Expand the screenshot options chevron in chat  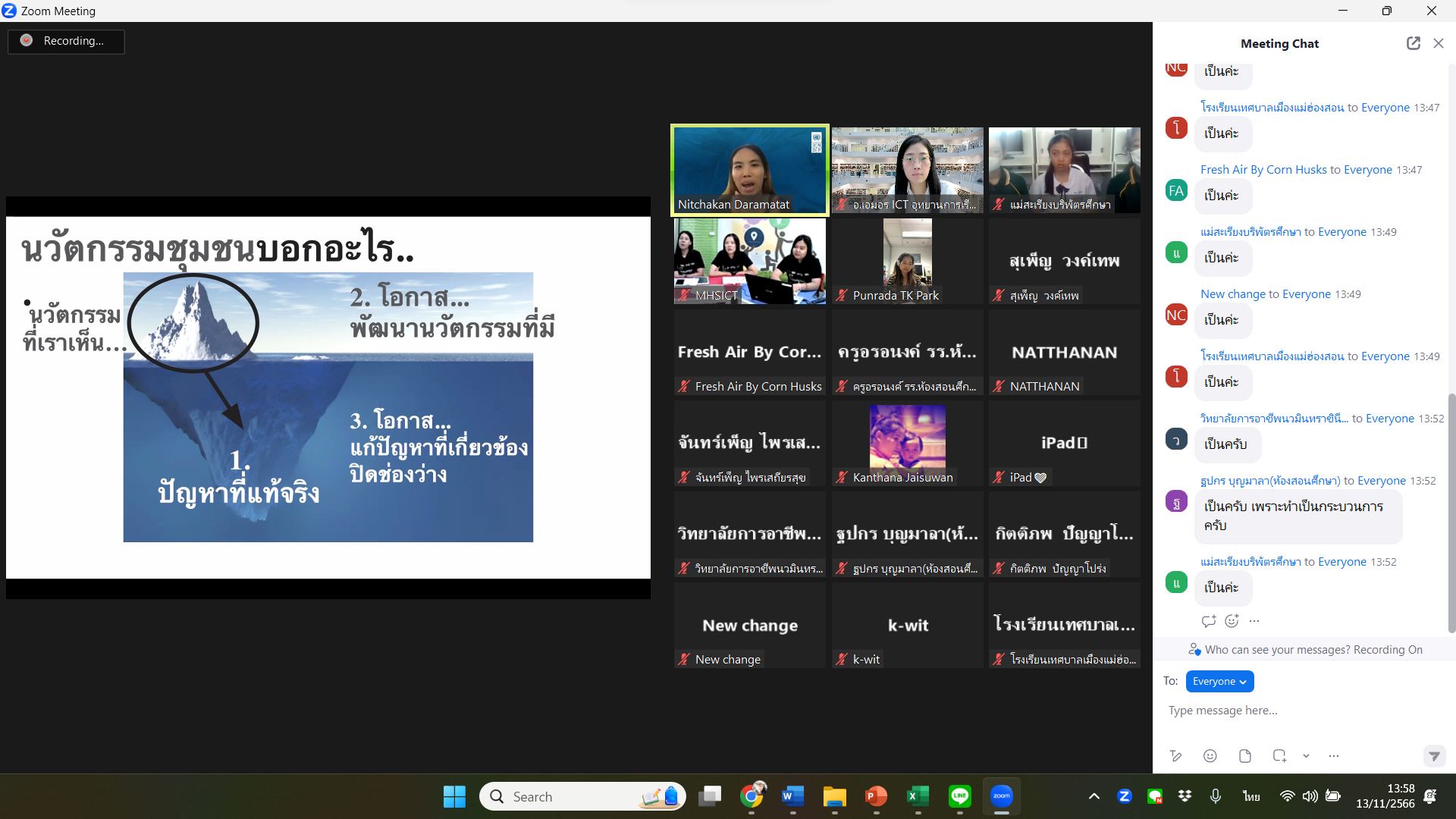pos(1306,755)
